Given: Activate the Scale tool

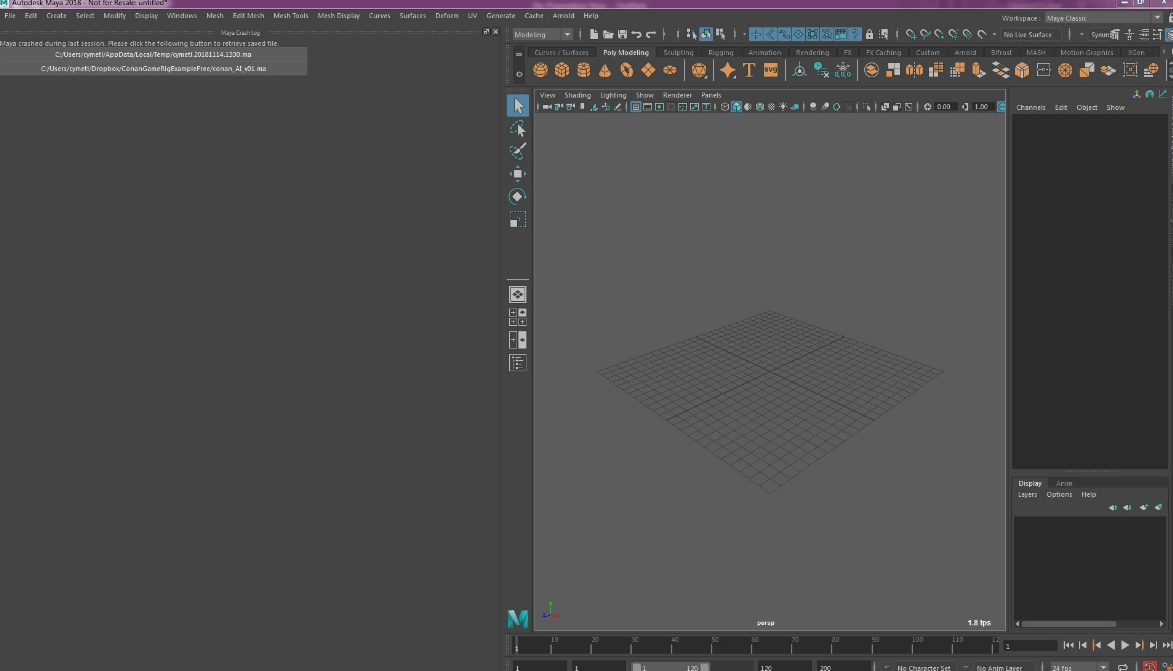Looking at the screenshot, I should (518, 220).
